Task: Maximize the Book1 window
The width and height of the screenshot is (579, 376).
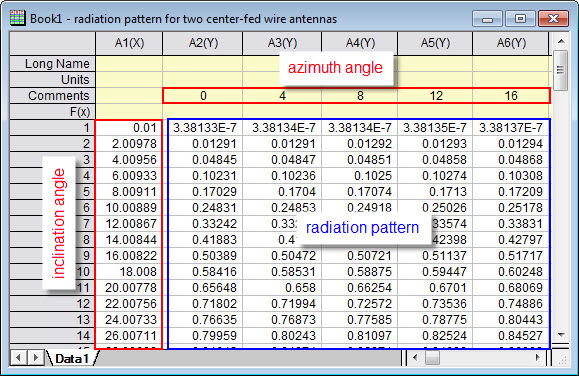Action: pyautogui.click(x=520, y=18)
